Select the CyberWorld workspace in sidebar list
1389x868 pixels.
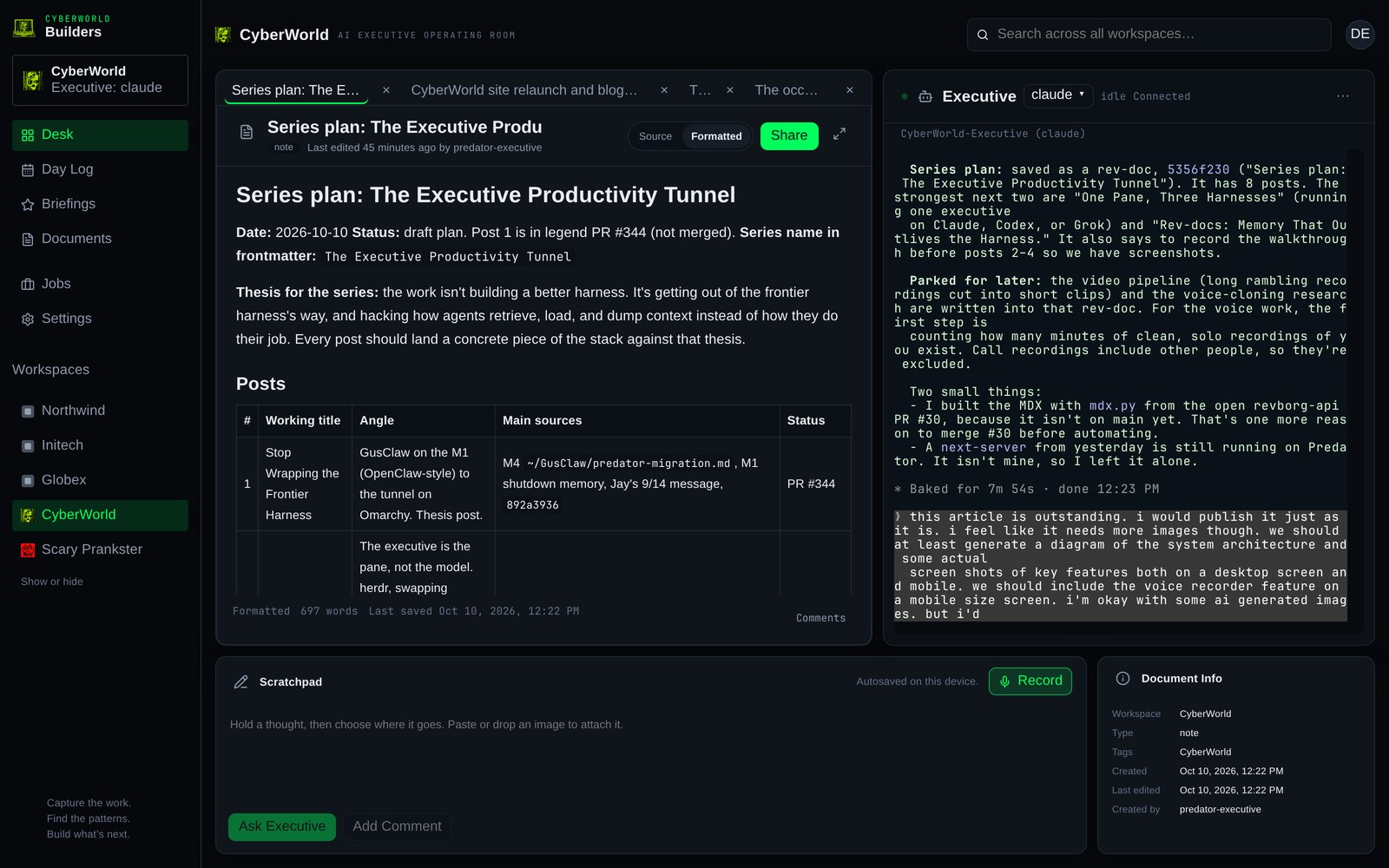click(100, 515)
